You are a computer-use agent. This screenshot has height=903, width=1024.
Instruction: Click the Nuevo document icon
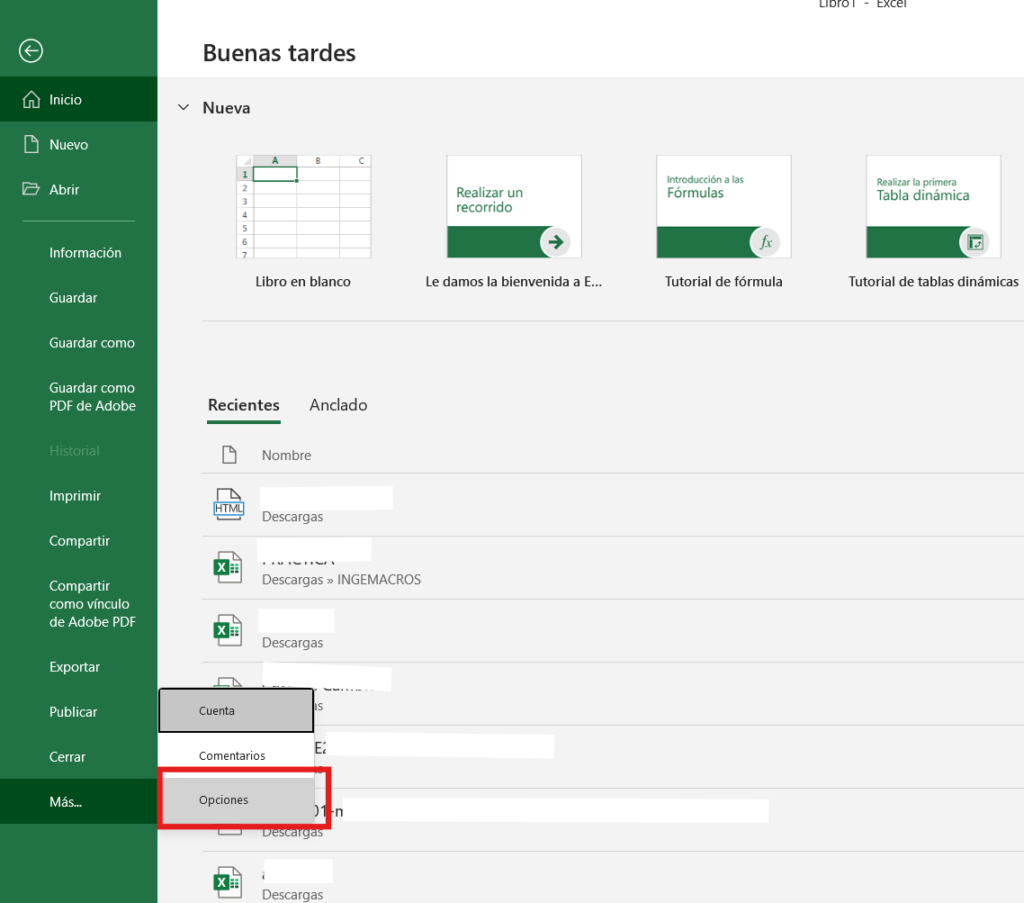[x=31, y=144]
